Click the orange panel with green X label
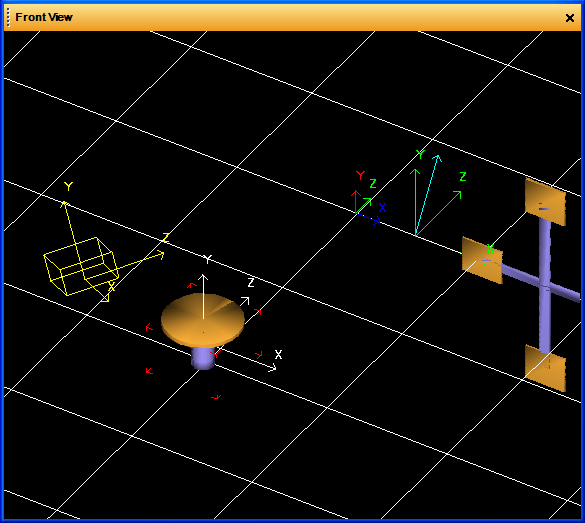585x523 pixels. tap(482, 260)
